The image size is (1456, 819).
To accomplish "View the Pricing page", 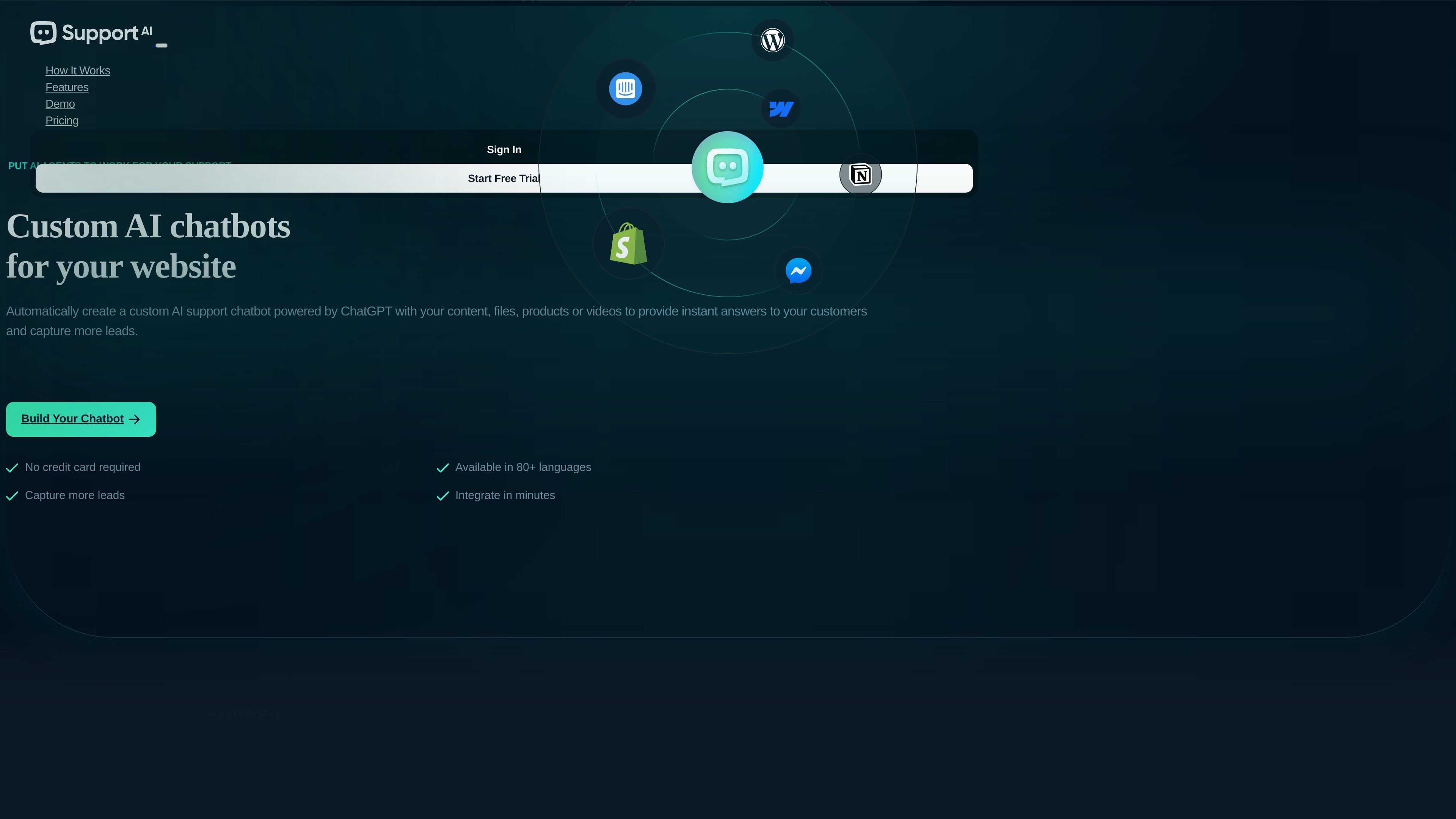I will [62, 121].
